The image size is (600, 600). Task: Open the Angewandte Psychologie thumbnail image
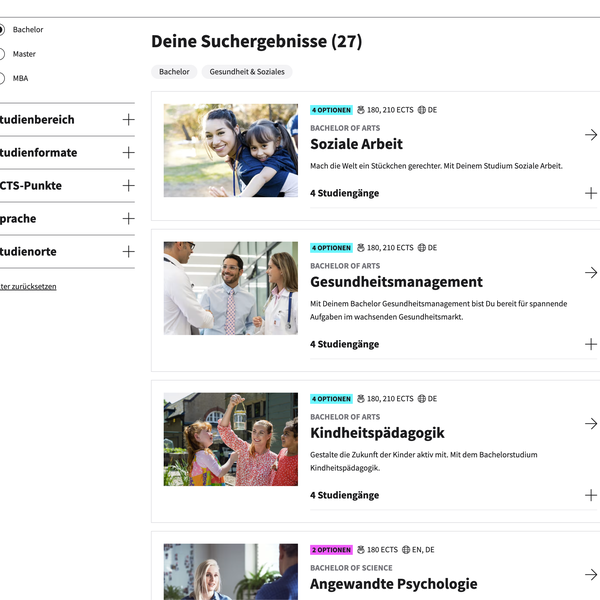tap(231, 572)
